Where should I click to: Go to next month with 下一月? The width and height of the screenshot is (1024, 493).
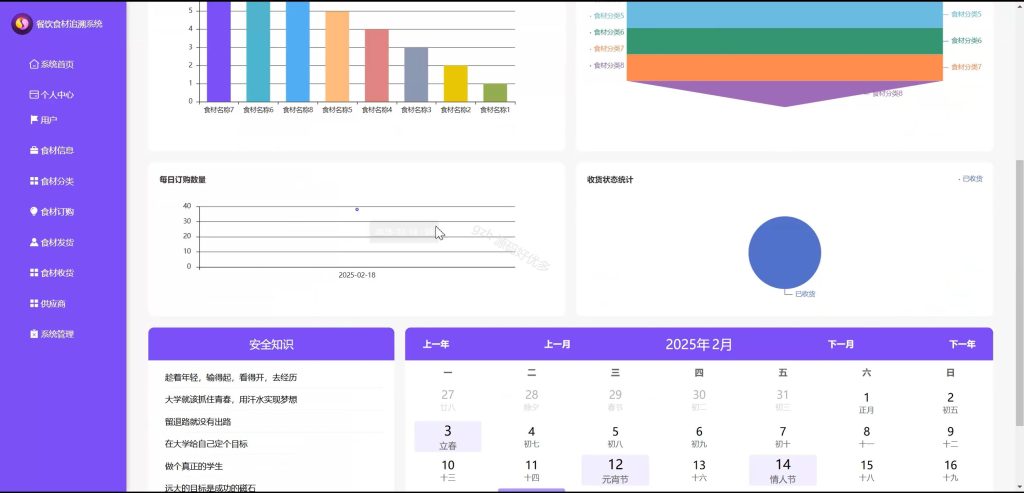coord(840,344)
